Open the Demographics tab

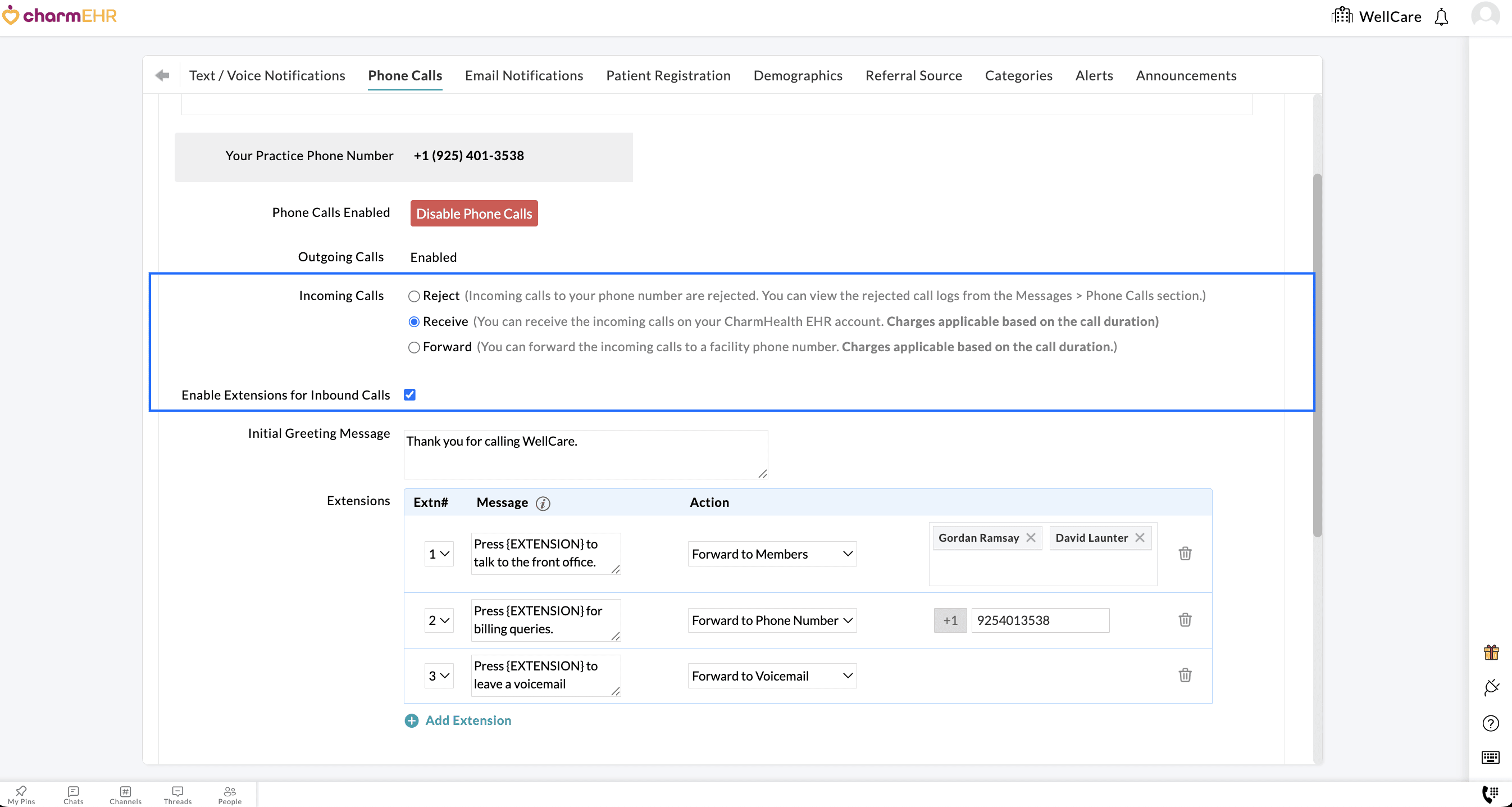pos(798,75)
